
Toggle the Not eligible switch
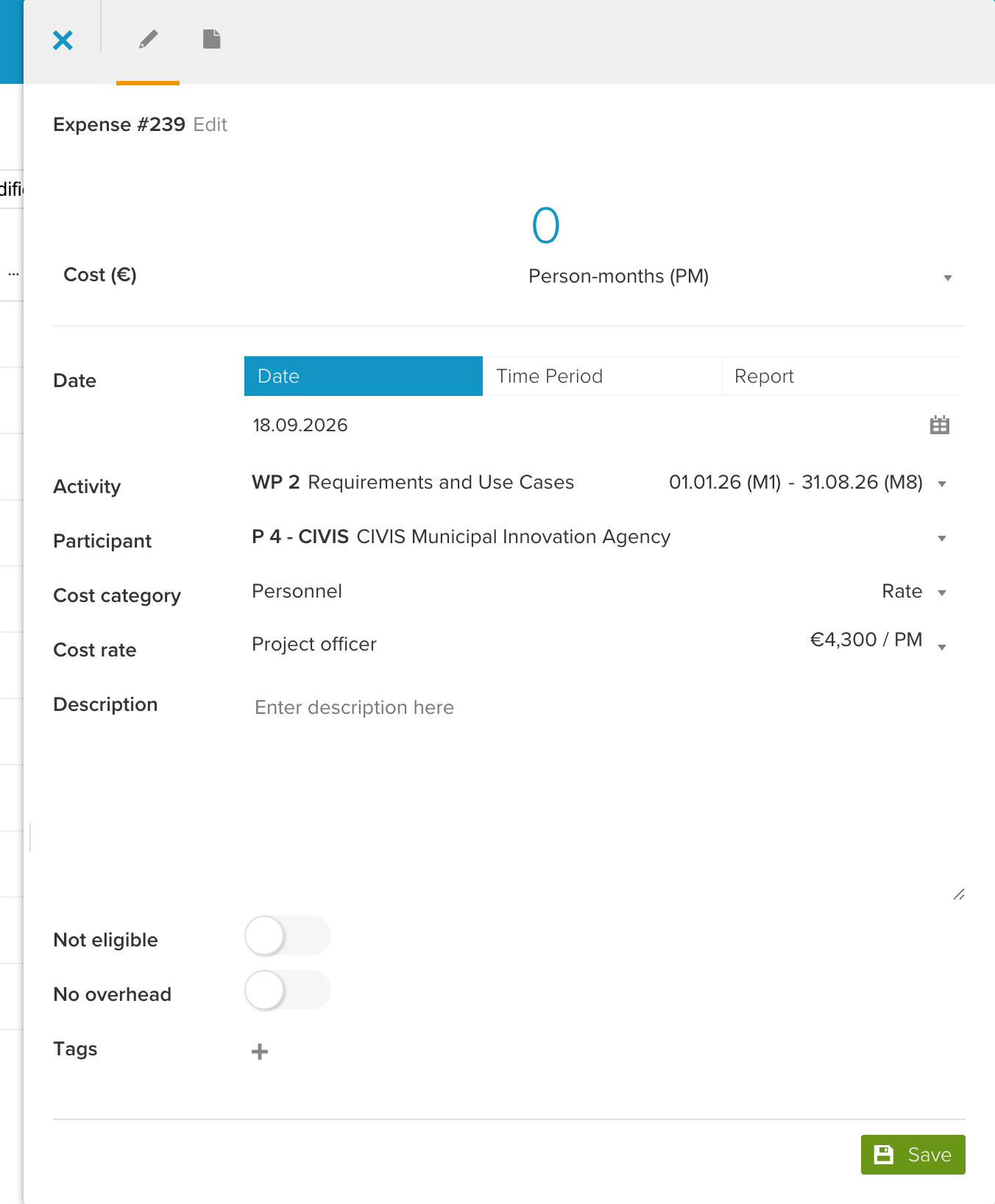click(x=288, y=936)
